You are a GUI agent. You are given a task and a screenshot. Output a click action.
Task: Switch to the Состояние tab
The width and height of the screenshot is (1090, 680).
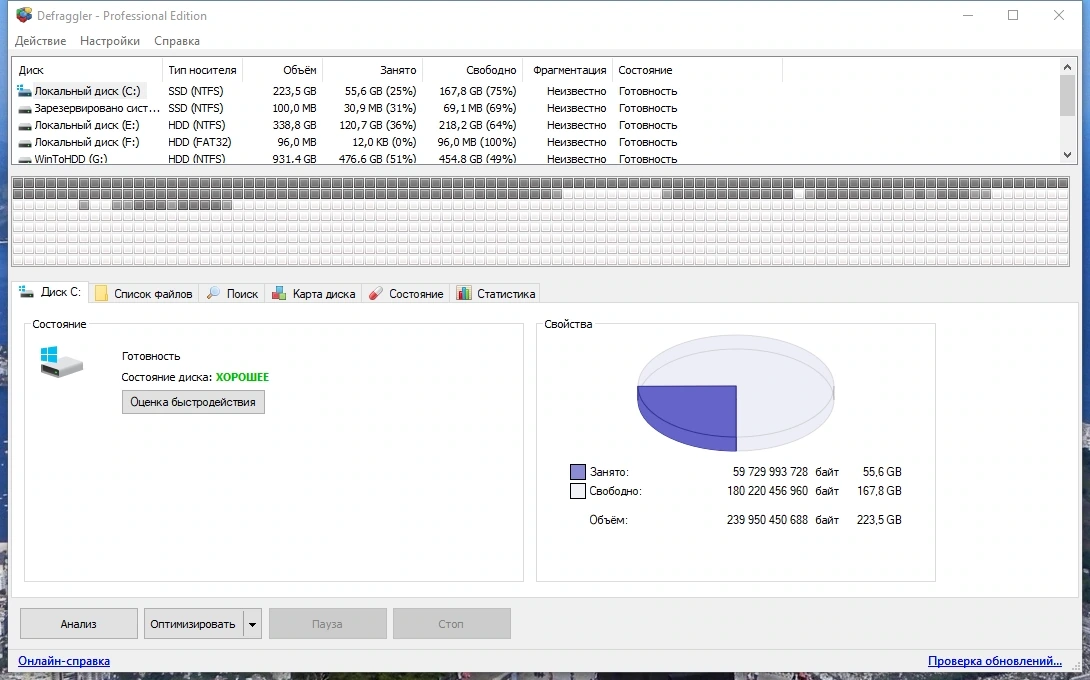pyautogui.click(x=406, y=293)
